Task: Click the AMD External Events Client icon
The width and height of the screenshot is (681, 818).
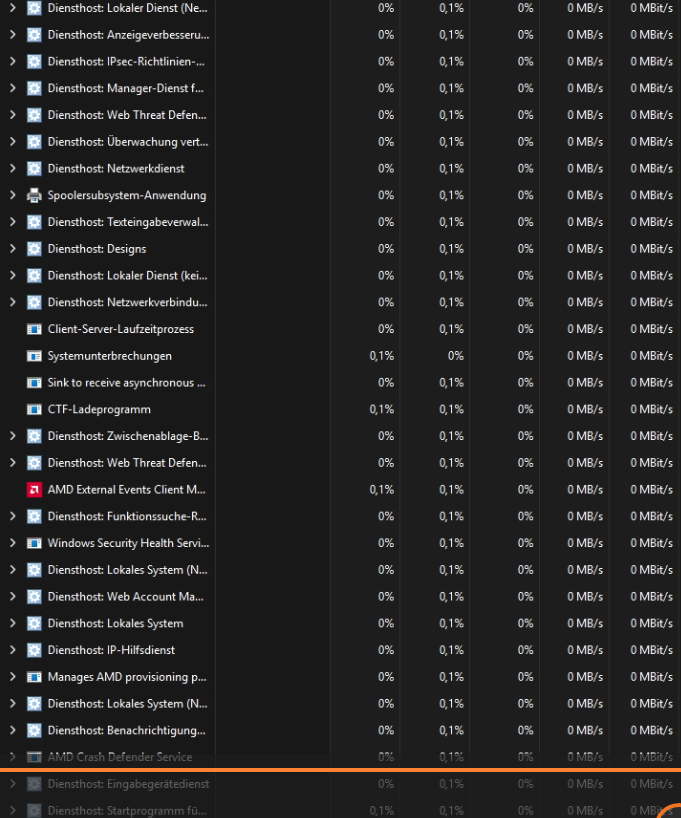Action: 34,489
